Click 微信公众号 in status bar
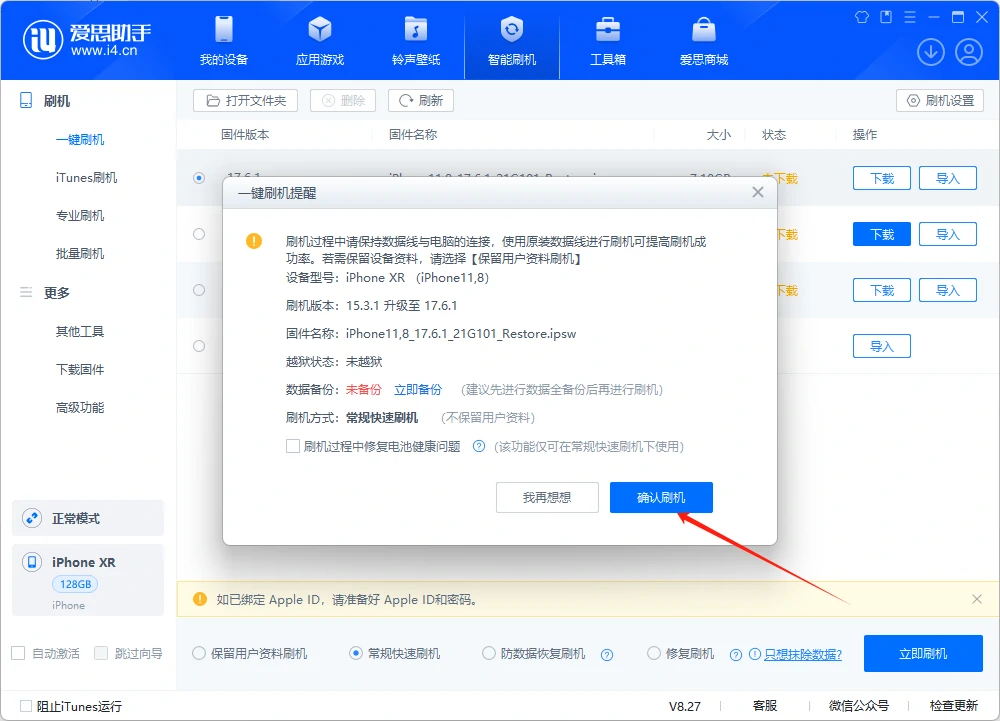The width and height of the screenshot is (1000, 721). pos(858,706)
